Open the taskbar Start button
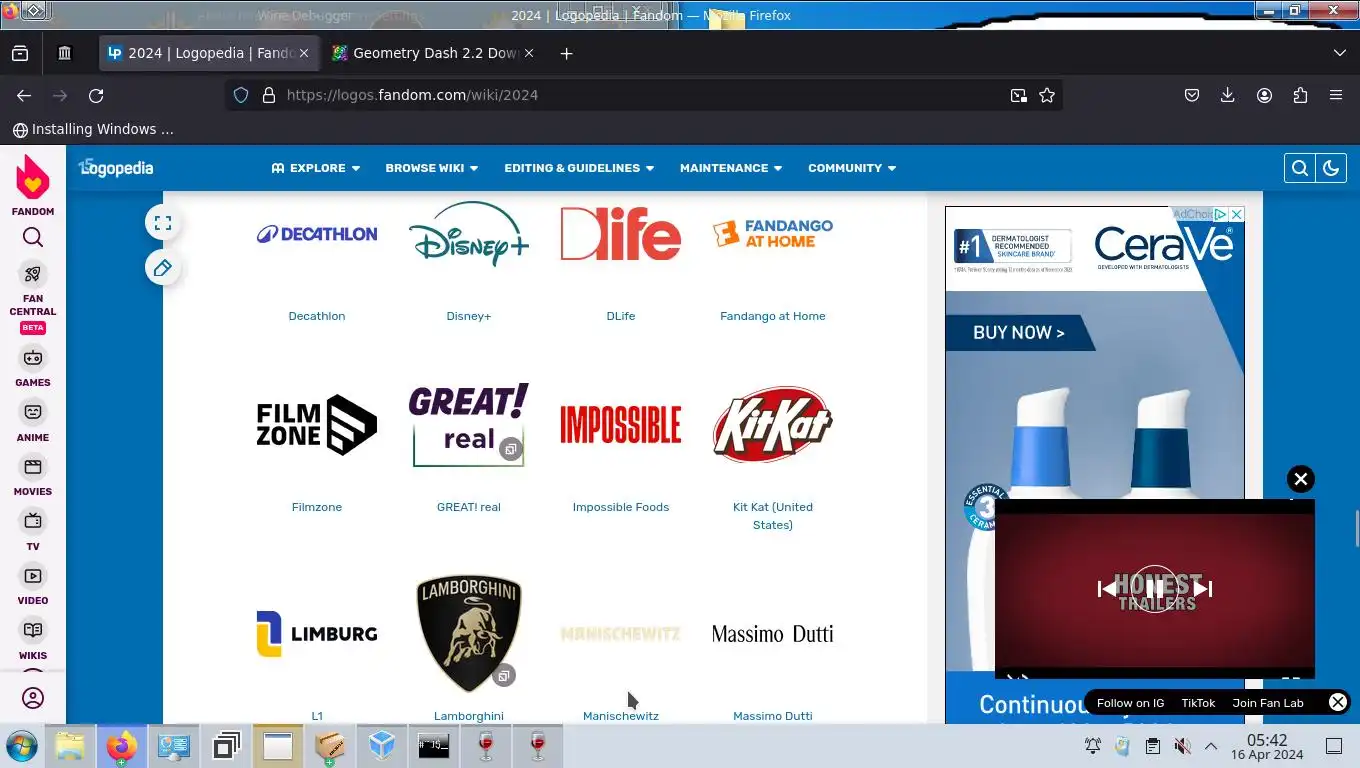Viewport: 1360px width, 768px height. coord(21,746)
